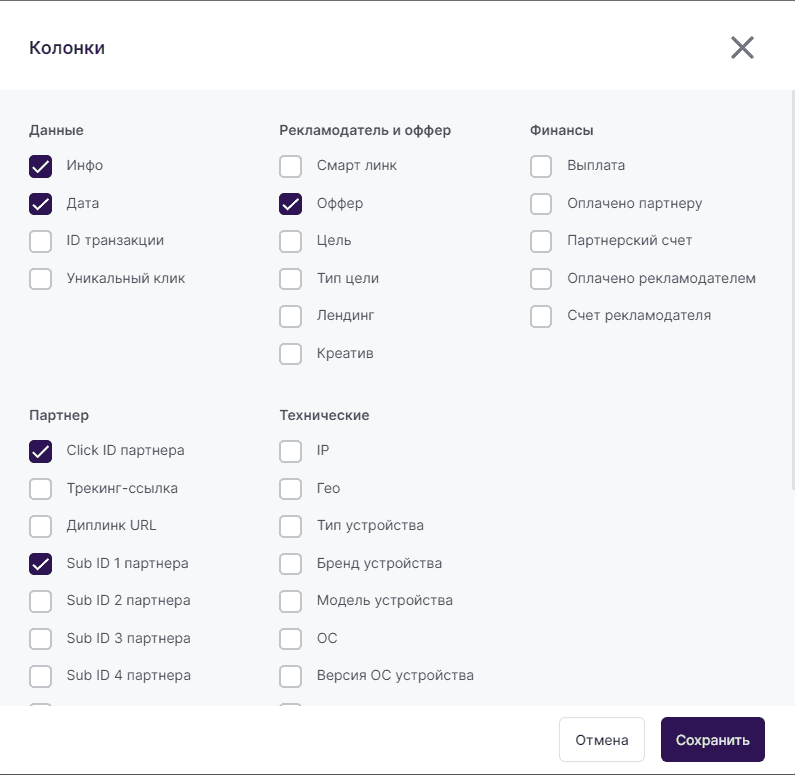Check Sub ID 2 партнера
Viewport: 795px width, 775px height.
41,601
